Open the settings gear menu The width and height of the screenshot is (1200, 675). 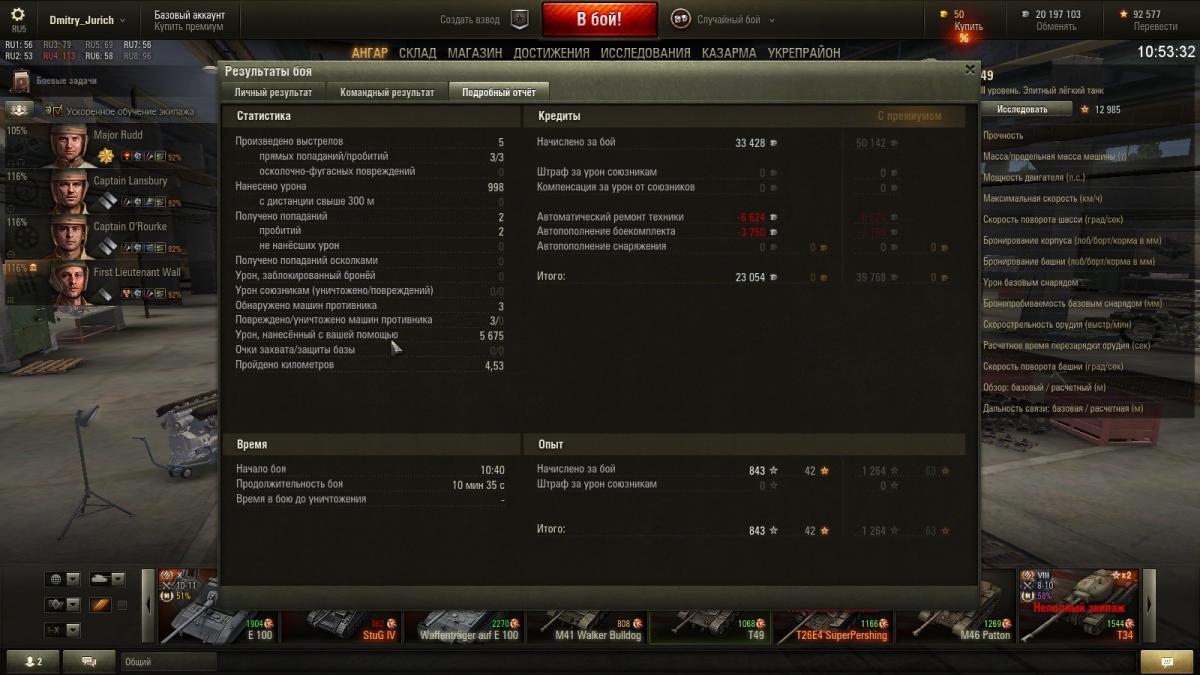pos(18,15)
